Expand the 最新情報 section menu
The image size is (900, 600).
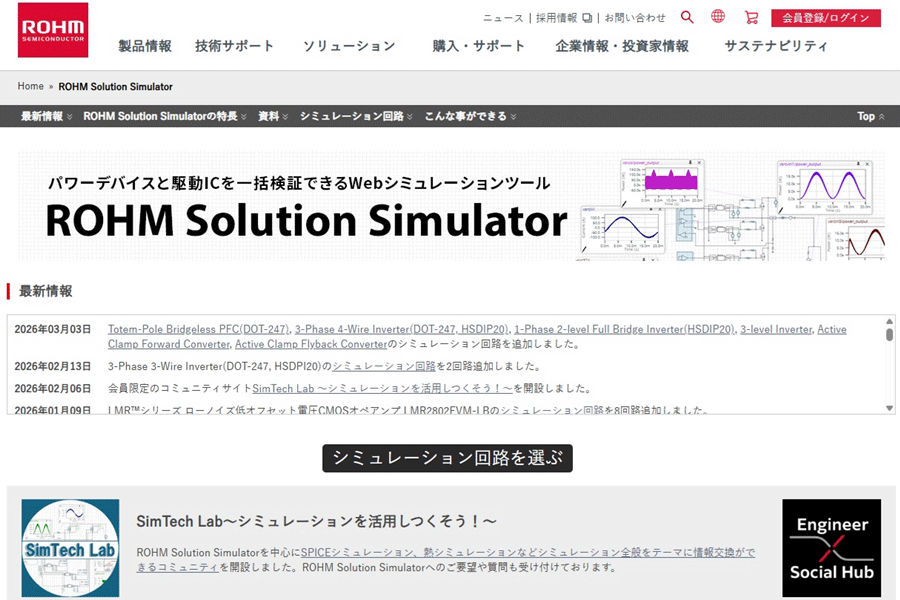(46, 117)
